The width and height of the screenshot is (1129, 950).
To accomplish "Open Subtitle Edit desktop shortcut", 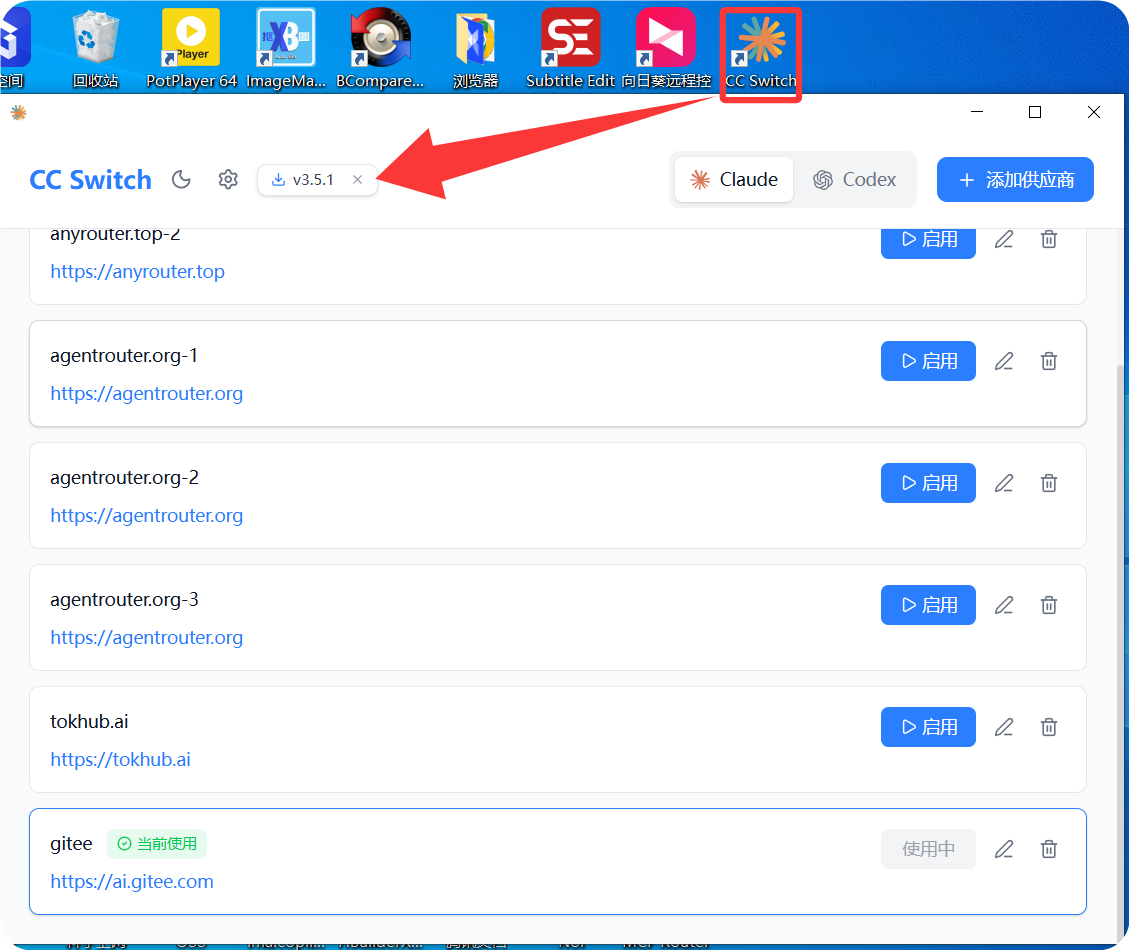I will (570, 49).
